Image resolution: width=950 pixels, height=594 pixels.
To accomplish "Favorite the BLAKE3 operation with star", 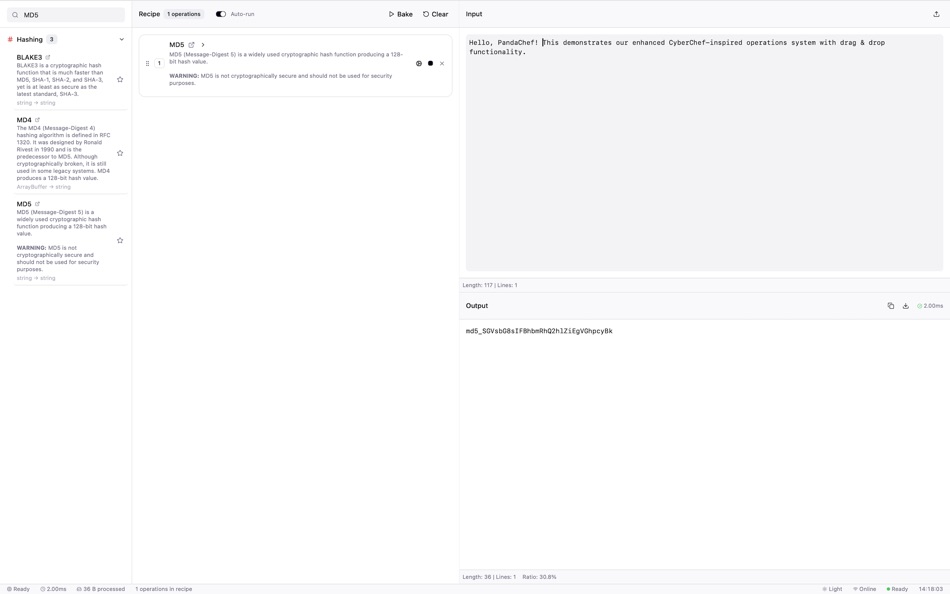I will pos(120,79).
